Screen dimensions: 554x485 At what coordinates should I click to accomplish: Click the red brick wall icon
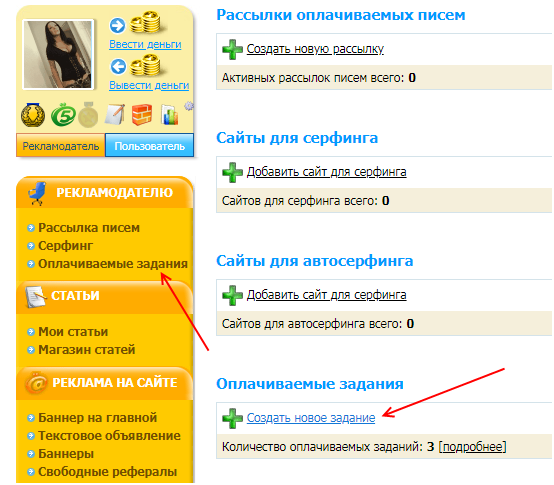click(142, 114)
